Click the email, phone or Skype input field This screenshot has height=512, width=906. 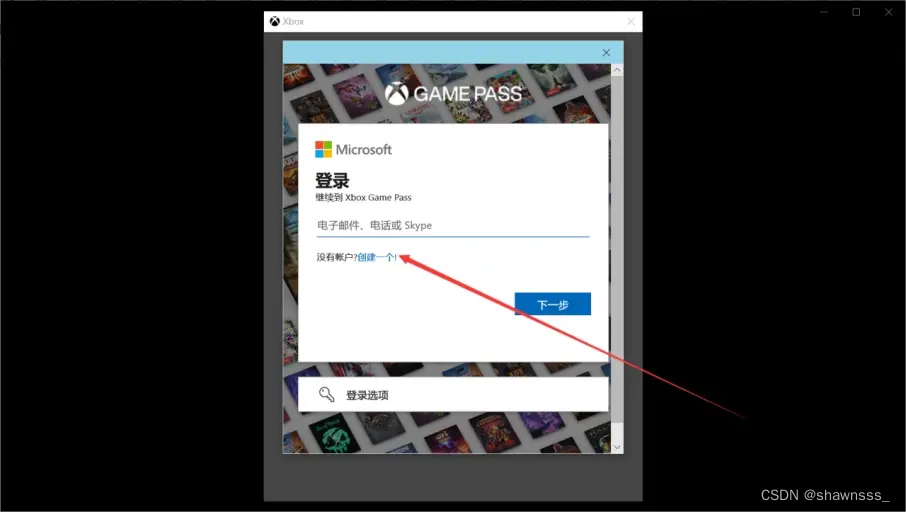point(452,225)
